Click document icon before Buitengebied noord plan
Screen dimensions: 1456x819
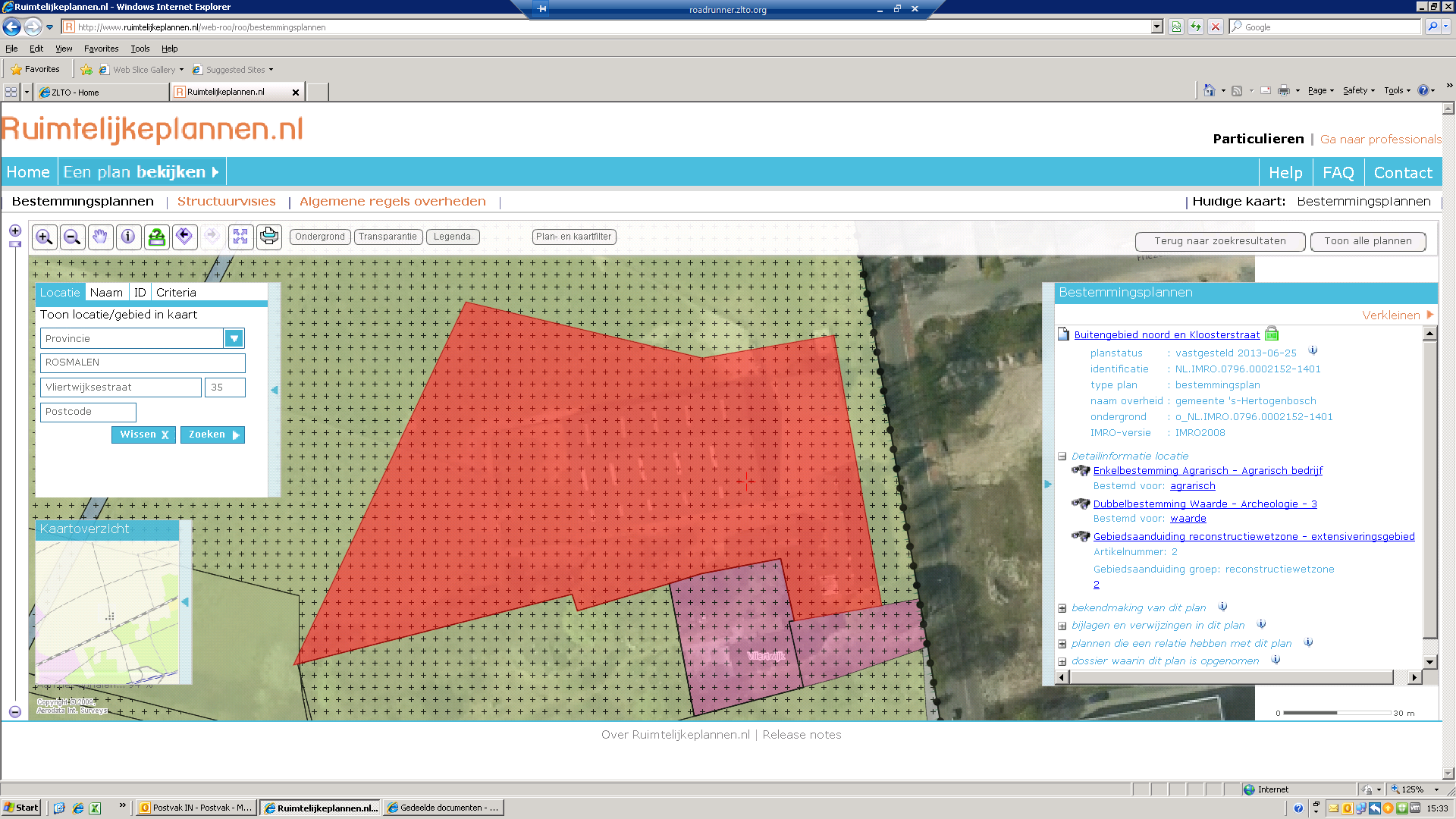1063,334
